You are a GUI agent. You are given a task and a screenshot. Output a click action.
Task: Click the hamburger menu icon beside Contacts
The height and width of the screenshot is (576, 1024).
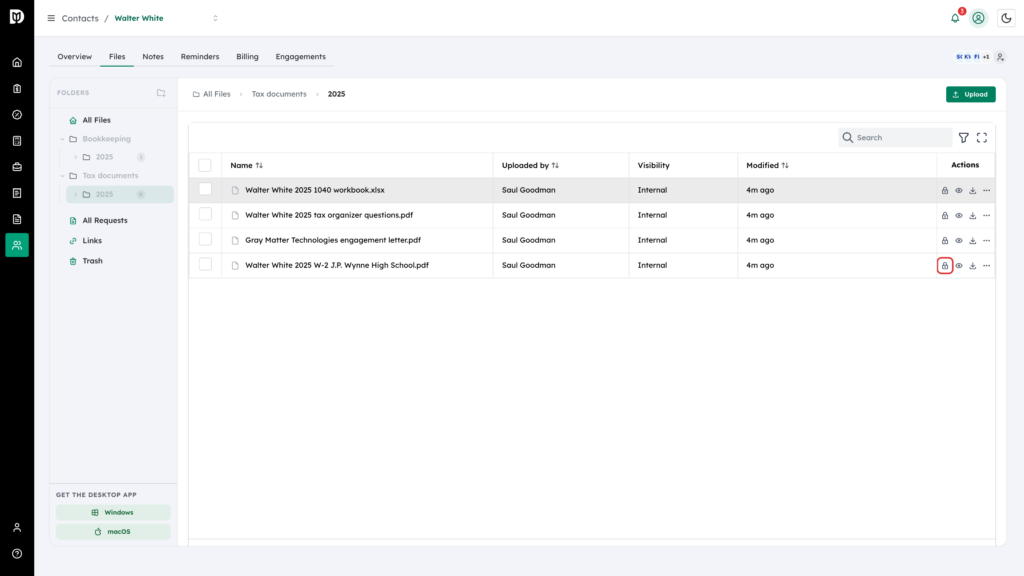coord(51,18)
